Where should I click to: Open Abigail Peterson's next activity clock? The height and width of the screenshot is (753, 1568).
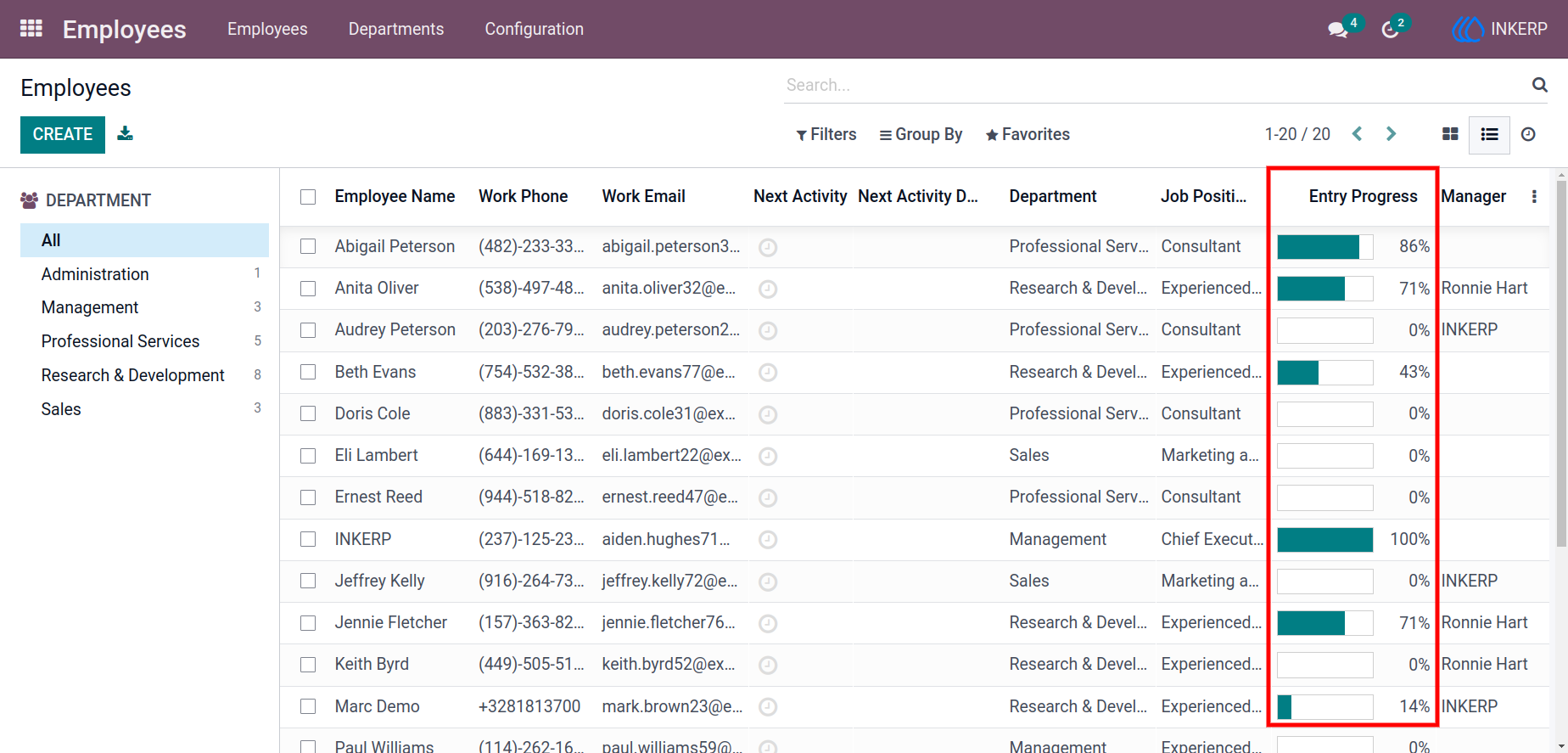click(768, 247)
